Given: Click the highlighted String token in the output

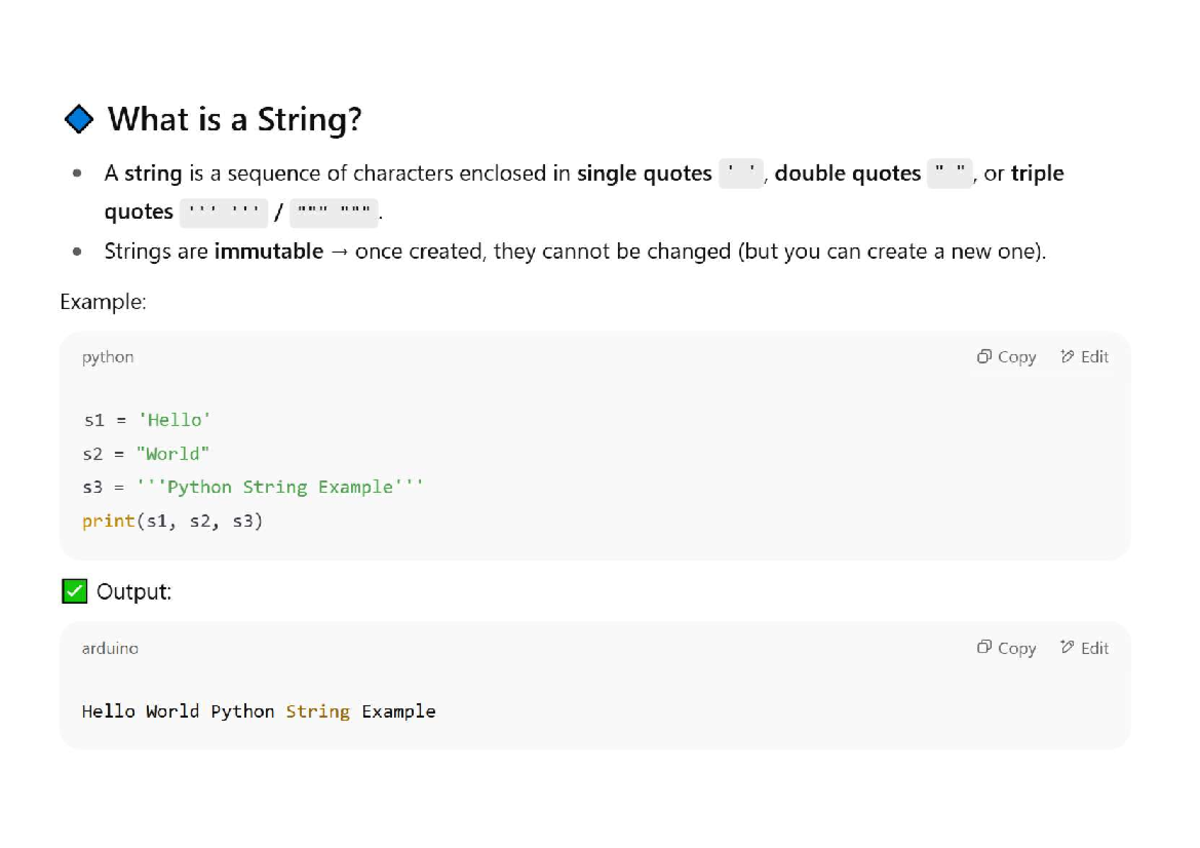Looking at the screenshot, I should (x=318, y=711).
